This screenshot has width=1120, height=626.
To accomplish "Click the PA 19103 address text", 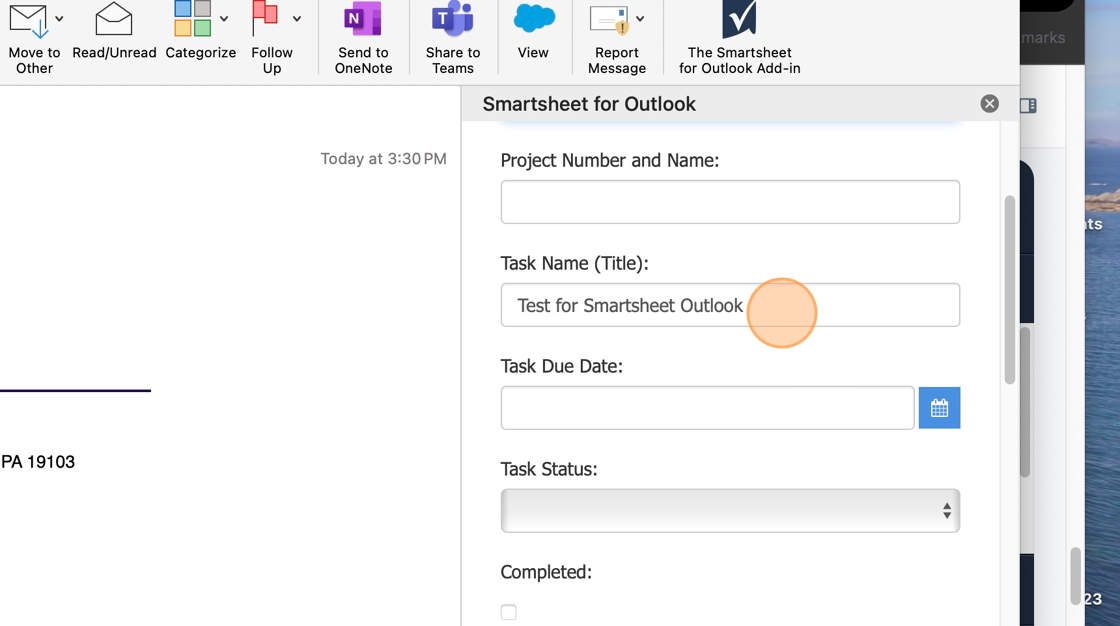I will [38, 462].
